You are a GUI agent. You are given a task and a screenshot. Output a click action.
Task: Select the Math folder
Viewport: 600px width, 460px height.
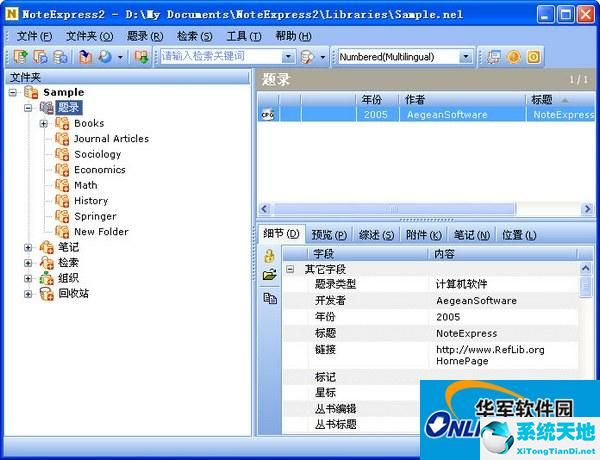(86, 185)
